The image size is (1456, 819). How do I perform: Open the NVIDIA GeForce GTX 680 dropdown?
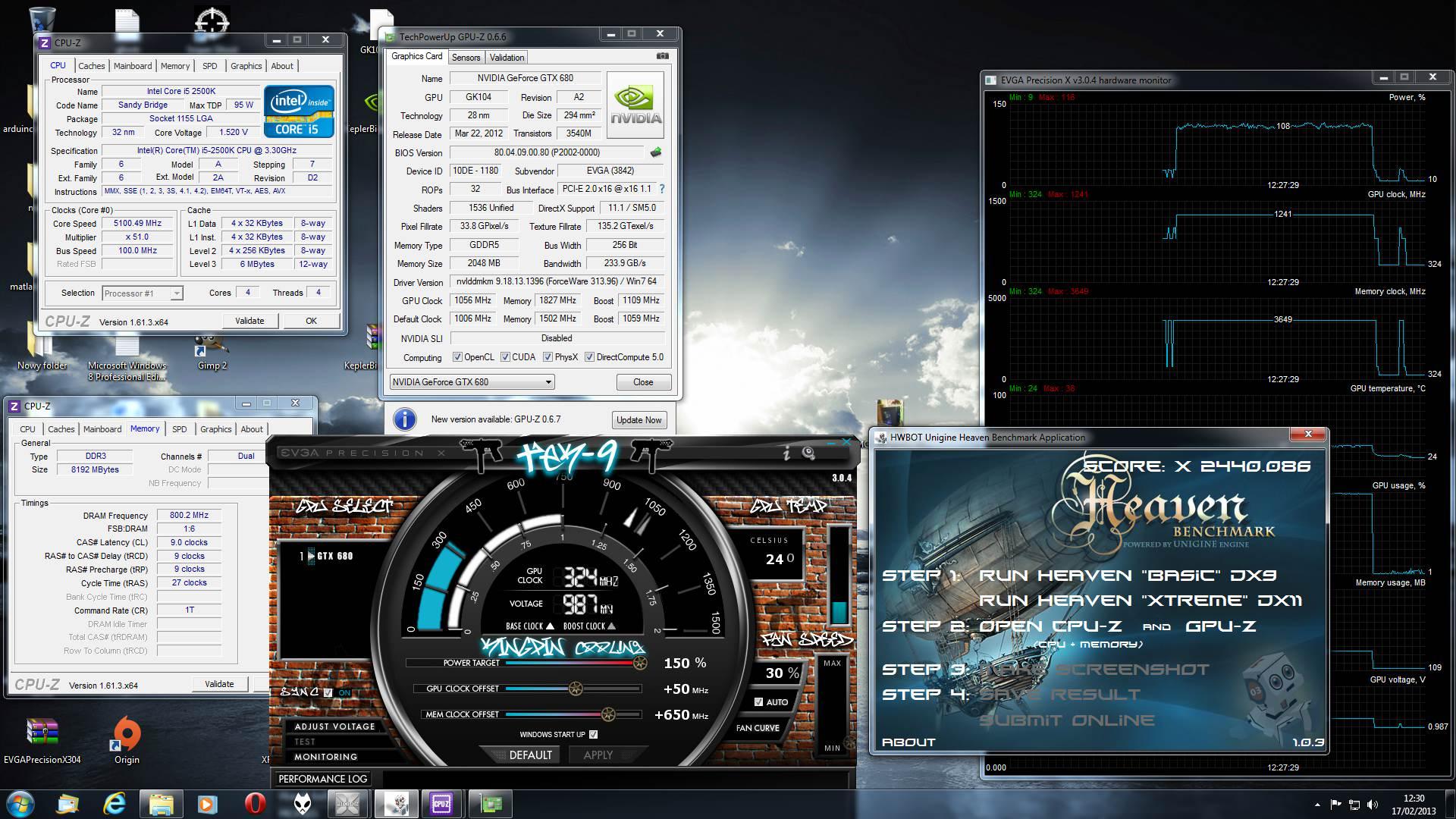(x=472, y=382)
